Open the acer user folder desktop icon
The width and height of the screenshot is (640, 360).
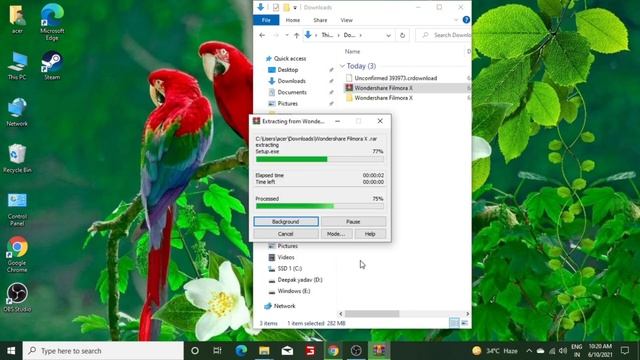tap(17, 18)
